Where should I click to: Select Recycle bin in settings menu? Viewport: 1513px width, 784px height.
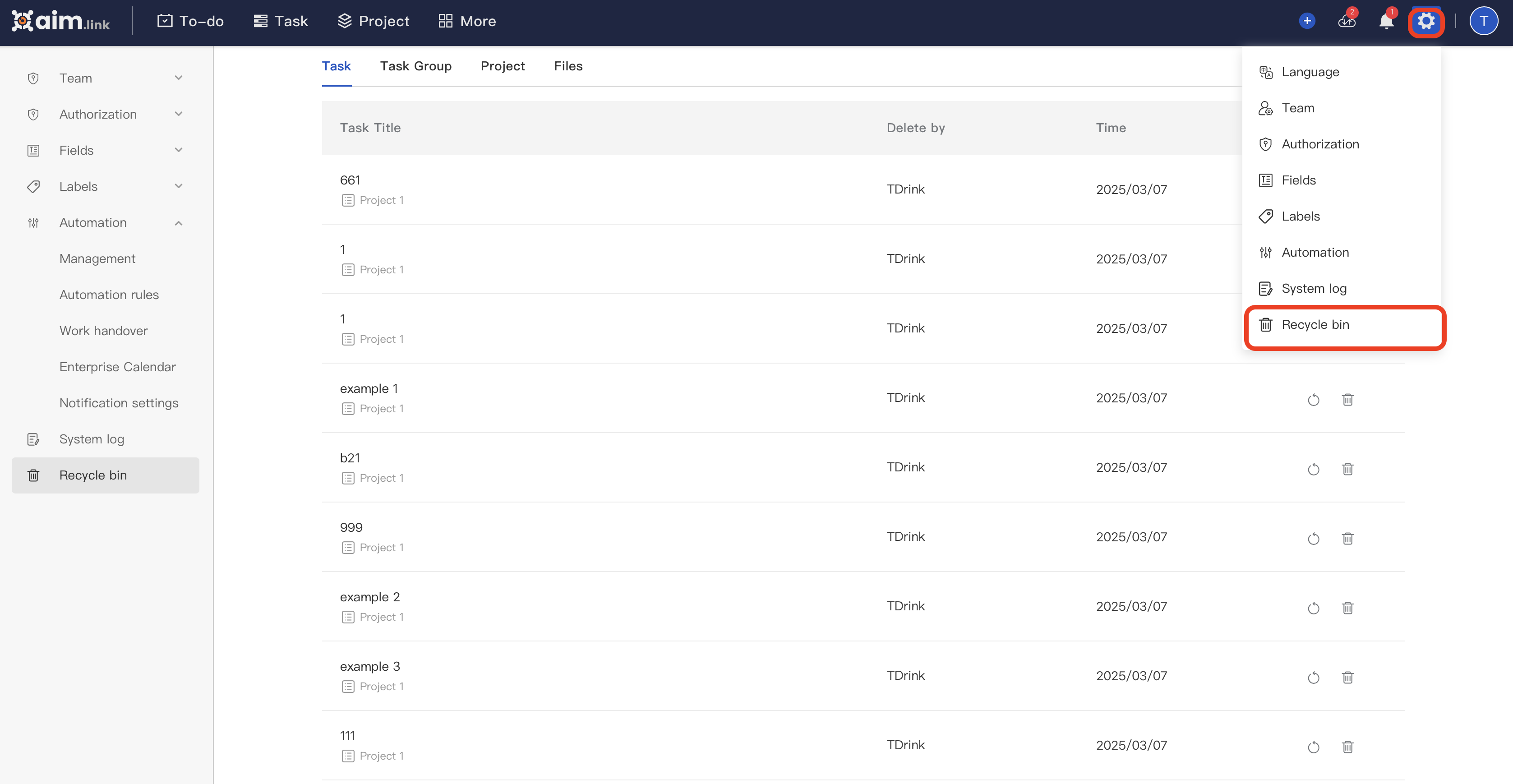1315,325
